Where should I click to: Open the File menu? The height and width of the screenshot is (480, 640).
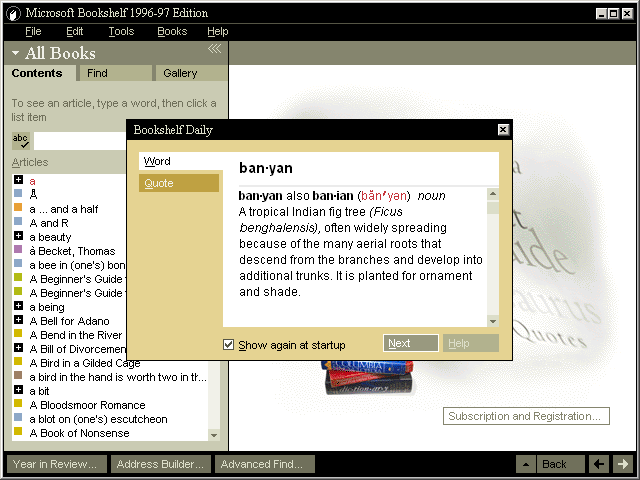tap(33, 31)
